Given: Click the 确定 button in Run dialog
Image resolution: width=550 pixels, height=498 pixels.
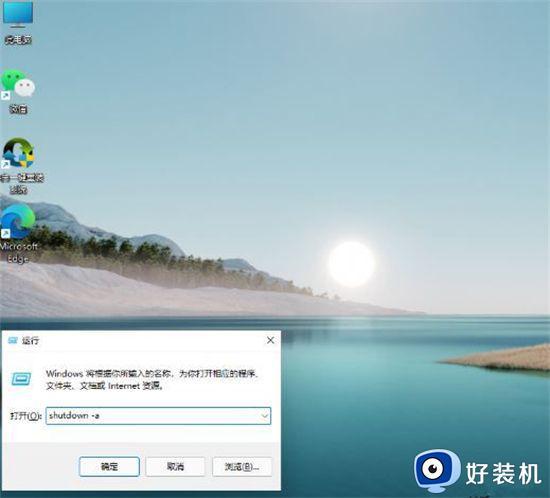Looking at the screenshot, I should [x=109, y=466].
